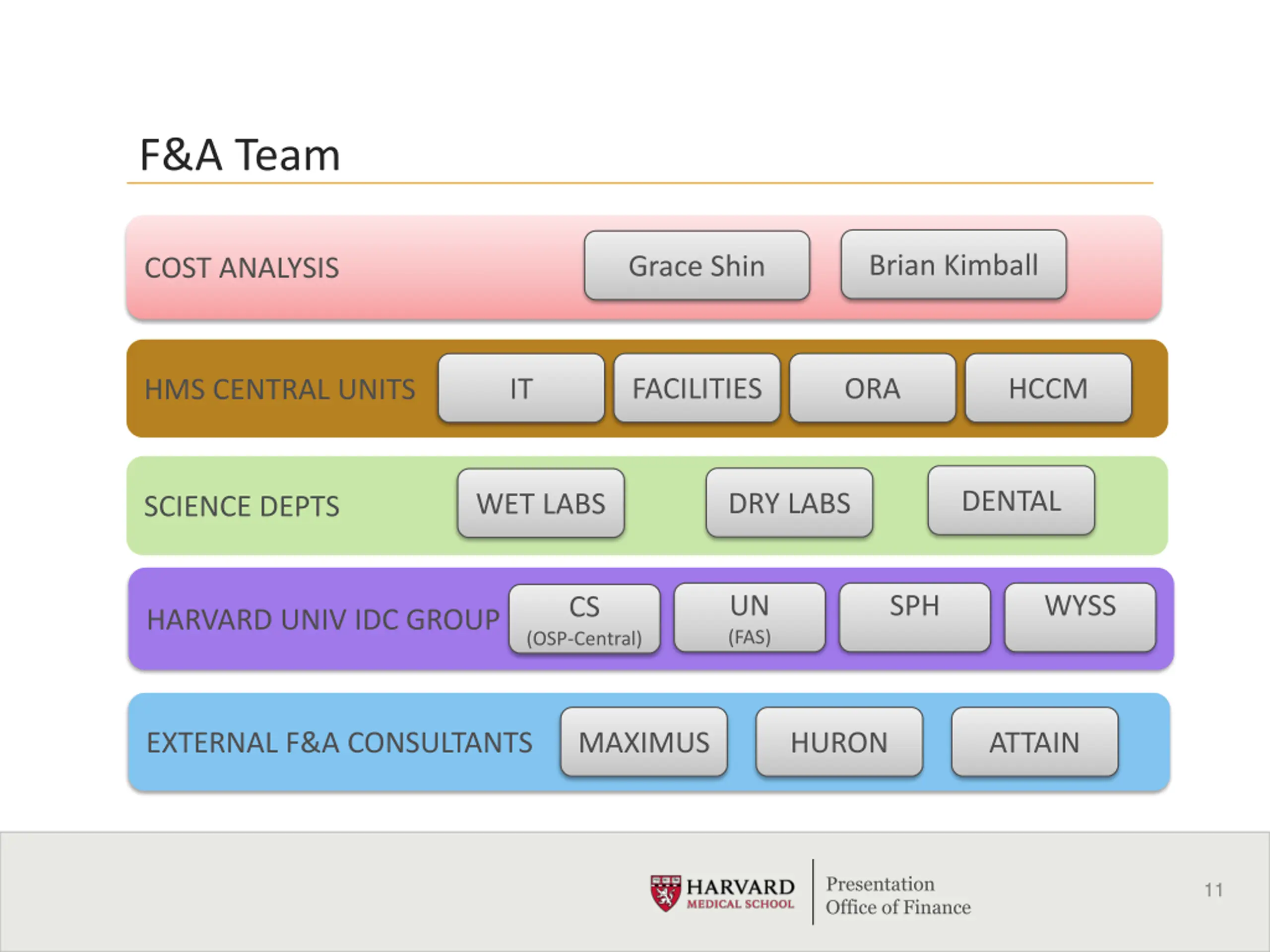Image resolution: width=1270 pixels, height=952 pixels.
Task: Click the UN (FAS) box
Action: tap(750, 618)
